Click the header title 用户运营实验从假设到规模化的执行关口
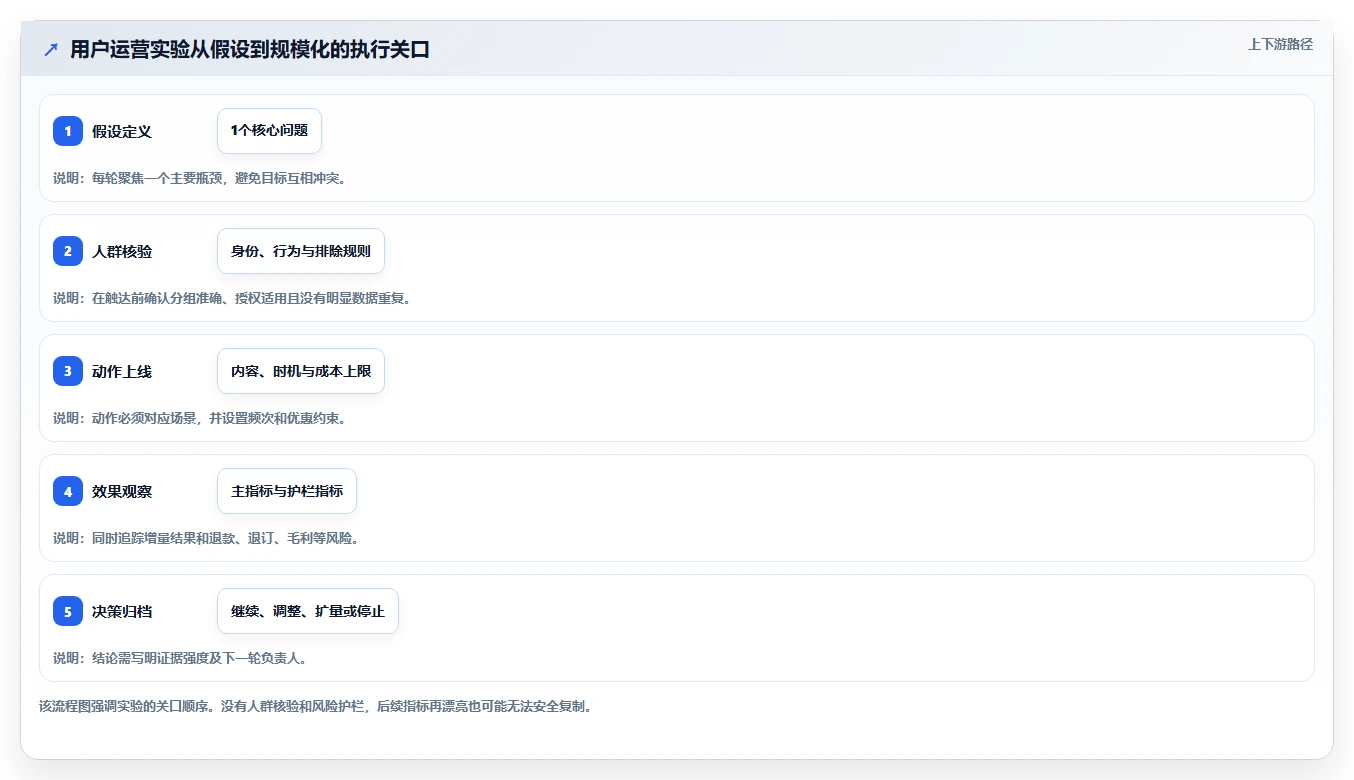Screen dimensions: 1354x780 click(250, 50)
